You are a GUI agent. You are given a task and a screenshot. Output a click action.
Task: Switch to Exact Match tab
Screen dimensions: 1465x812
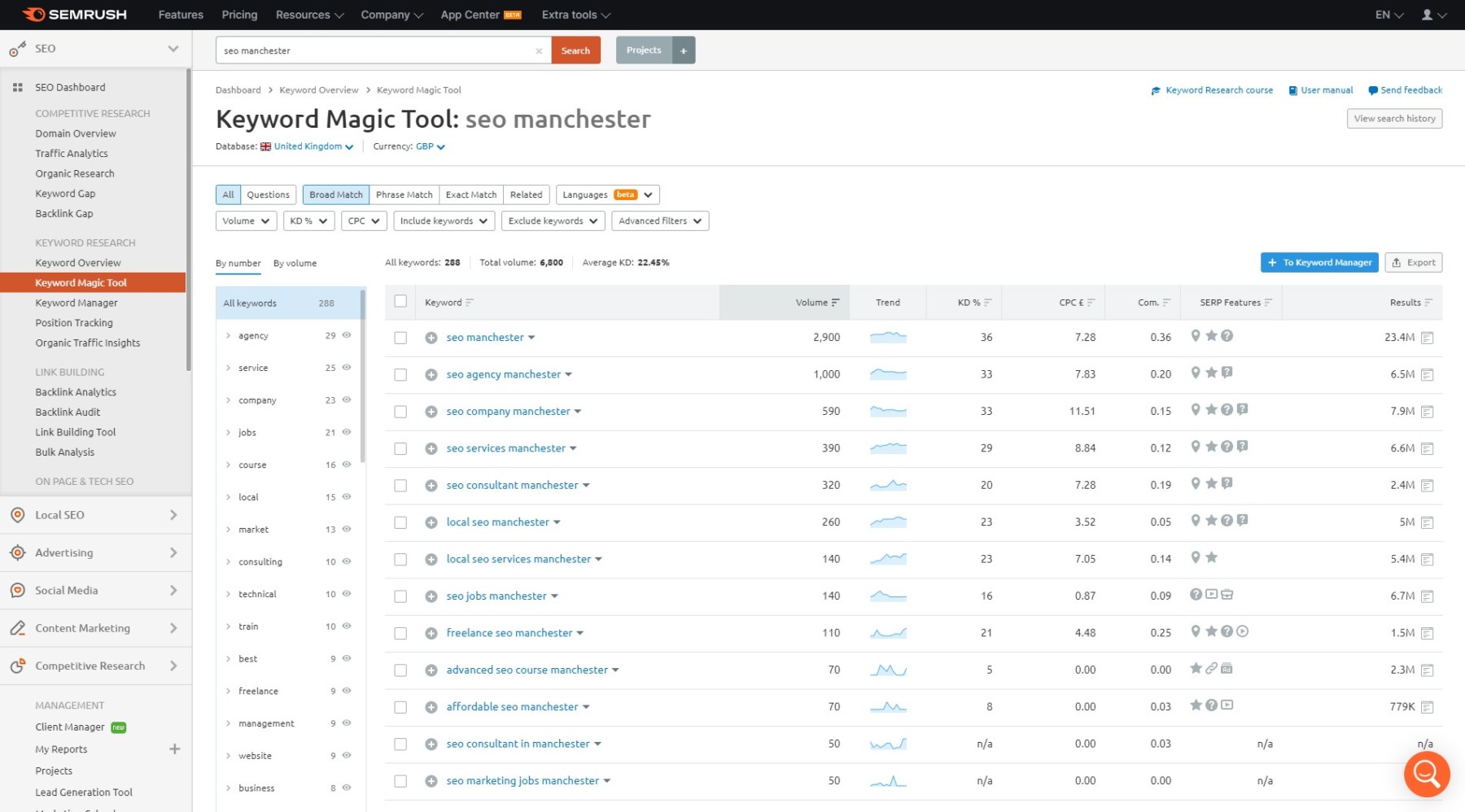471,195
